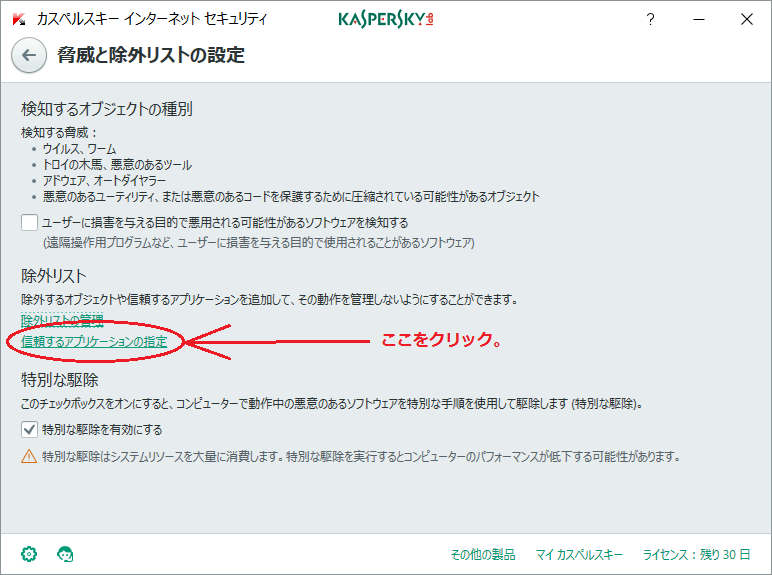Go to マイ カスペルスキー
The image size is (772, 575).
[x=579, y=554]
